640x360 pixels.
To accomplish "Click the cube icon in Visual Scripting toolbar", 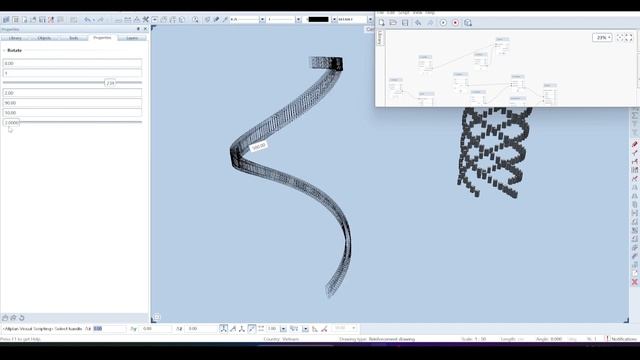I will (x=468, y=23).
